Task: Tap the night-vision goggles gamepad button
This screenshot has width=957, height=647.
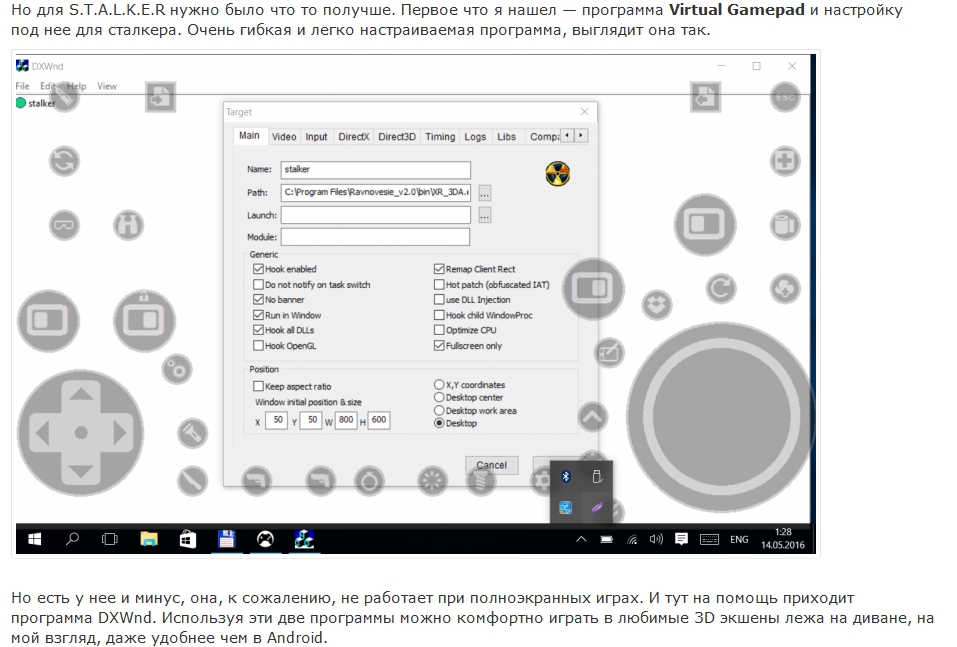Action: coord(64,225)
